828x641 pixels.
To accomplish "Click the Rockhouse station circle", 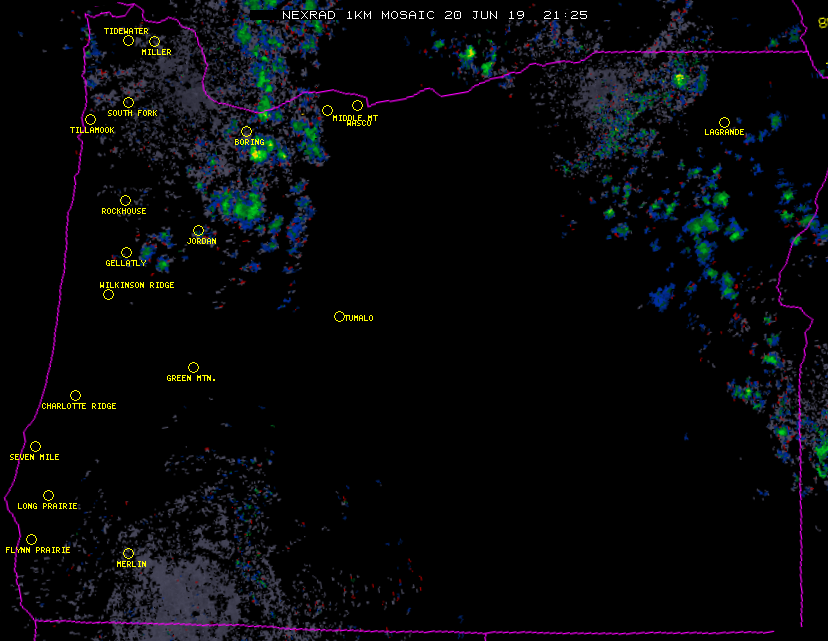I will [125, 200].
